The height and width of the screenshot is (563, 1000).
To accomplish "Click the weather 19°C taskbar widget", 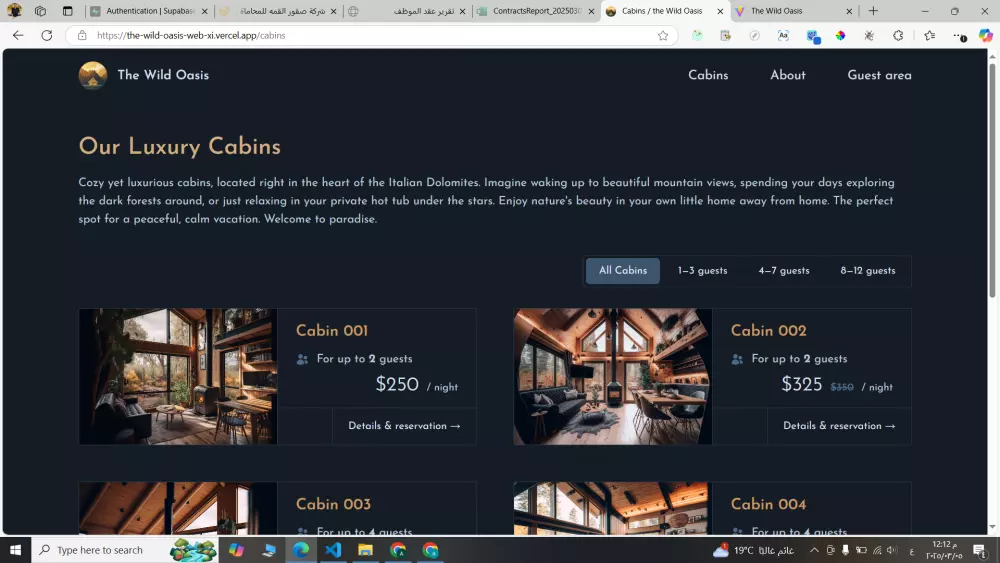I will pyautogui.click(x=753, y=550).
